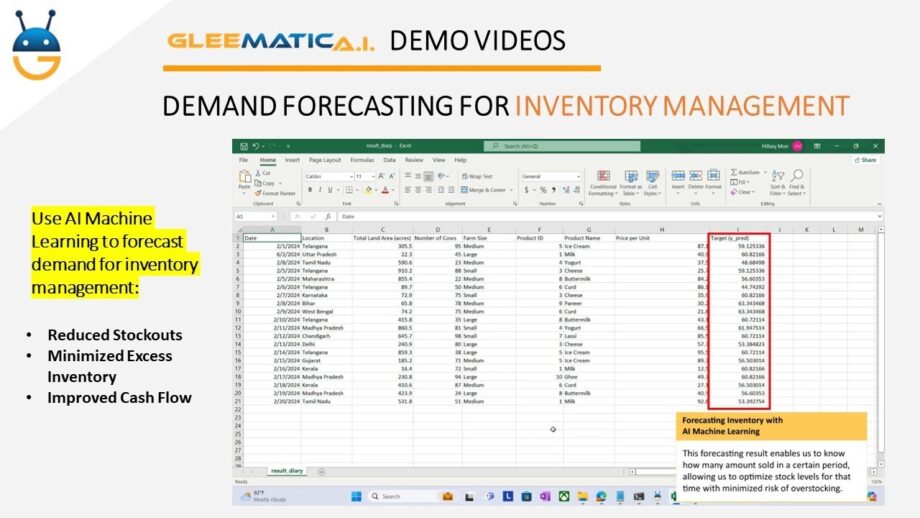This screenshot has height=518, width=920.
Task: Click Decrease Font Size icon
Action: click(x=392, y=176)
